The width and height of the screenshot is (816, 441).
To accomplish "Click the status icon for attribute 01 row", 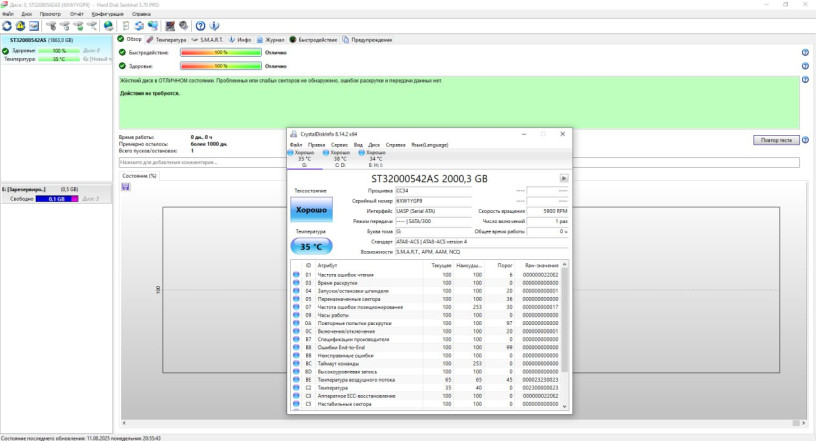I will click(296, 274).
